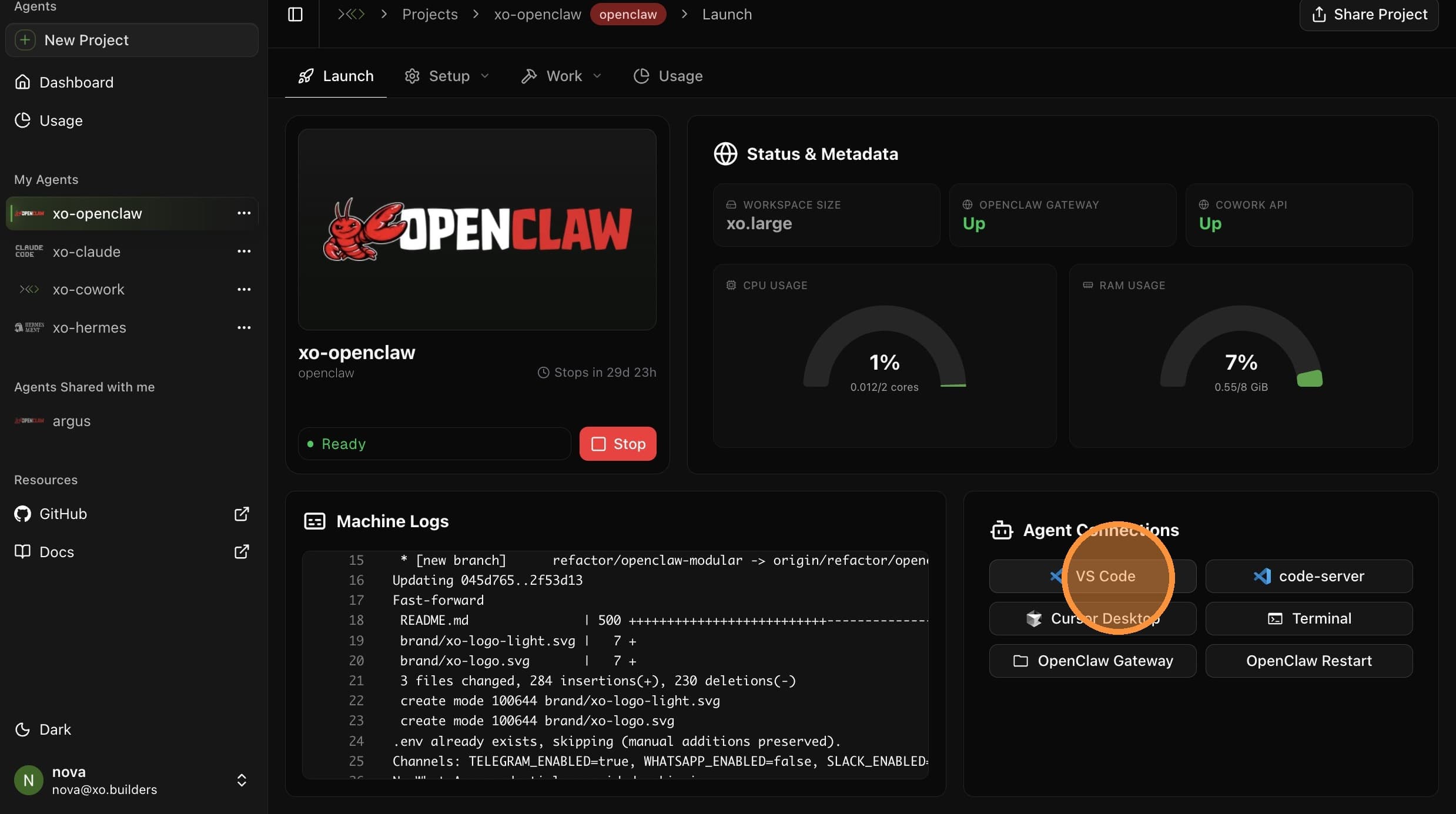This screenshot has height=814, width=1456.
Task: Click the CPU usage gauge
Action: [x=884, y=347]
